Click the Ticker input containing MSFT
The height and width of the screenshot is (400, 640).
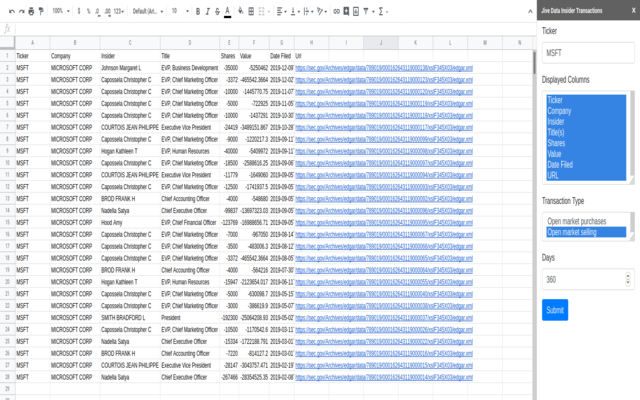click(x=588, y=53)
